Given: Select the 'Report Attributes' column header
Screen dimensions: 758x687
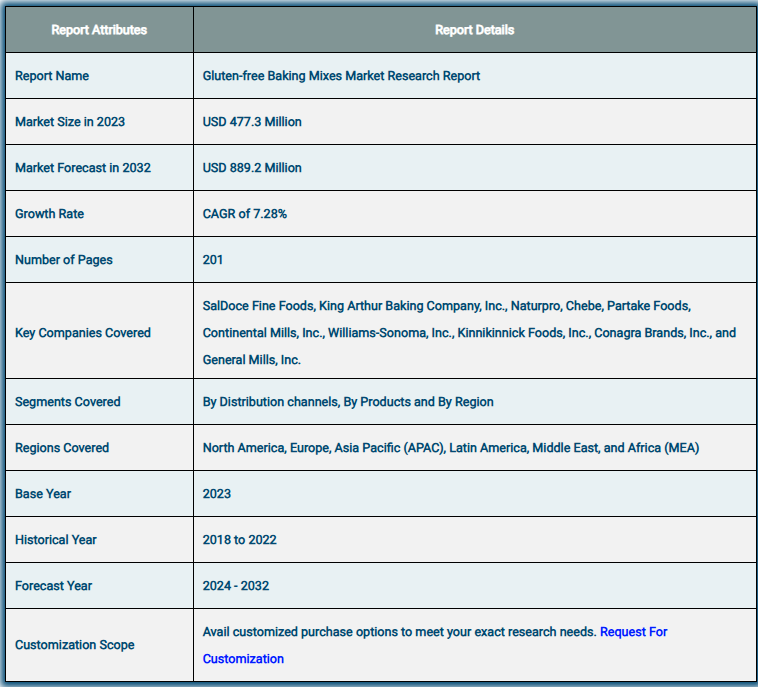Looking at the screenshot, I should pyautogui.click(x=99, y=30).
